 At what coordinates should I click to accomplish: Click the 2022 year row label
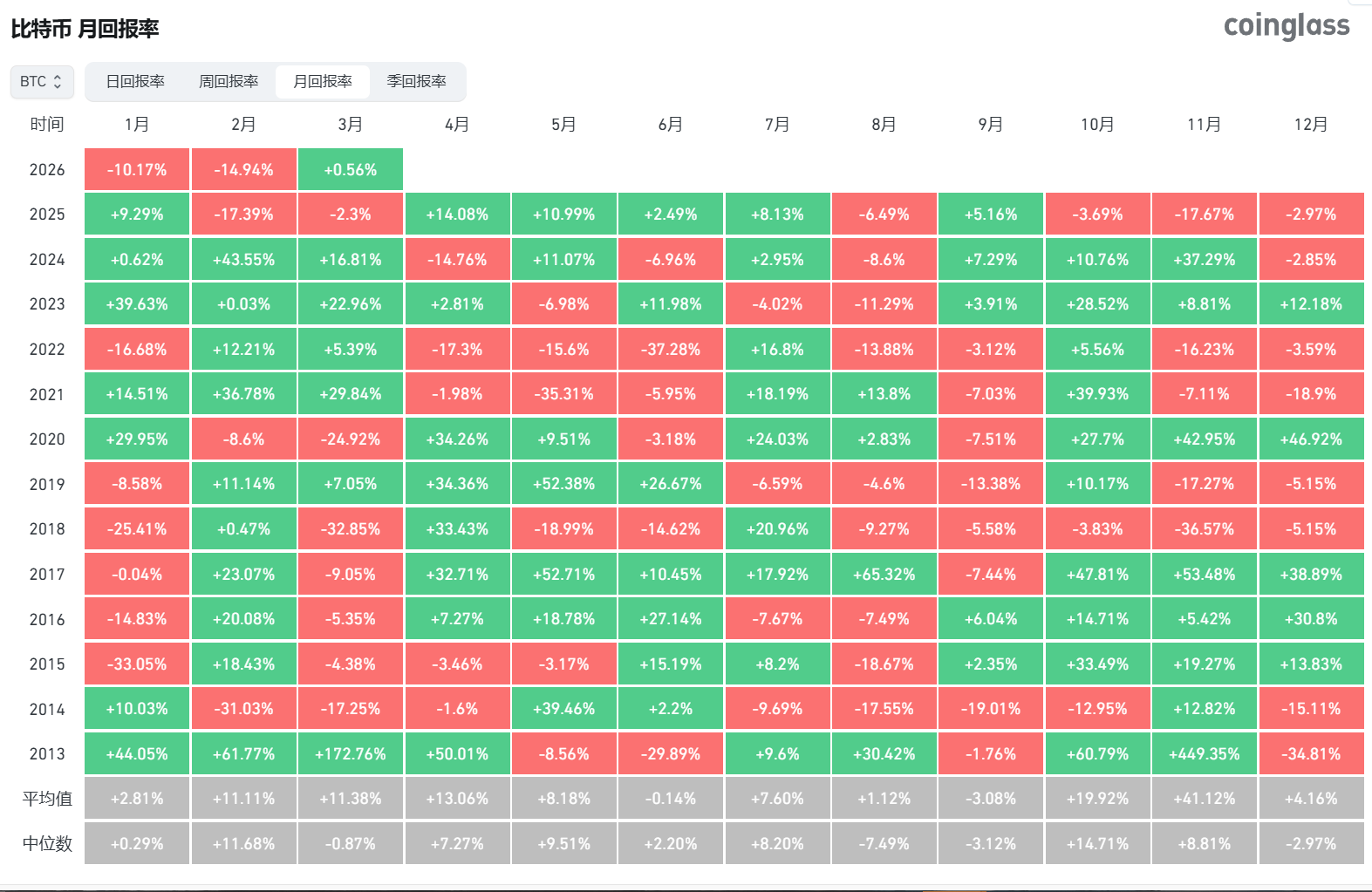click(47, 350)
